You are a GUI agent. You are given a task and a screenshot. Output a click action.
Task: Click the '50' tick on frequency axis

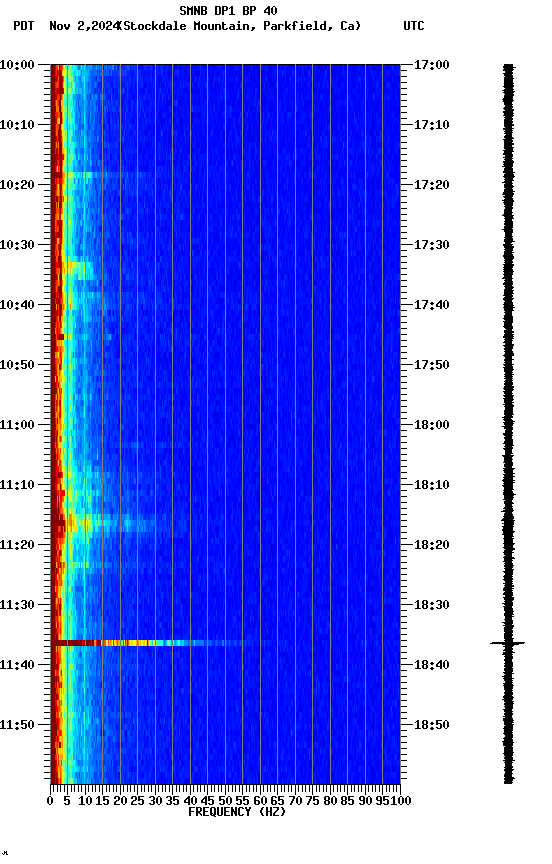pos(225,802)
